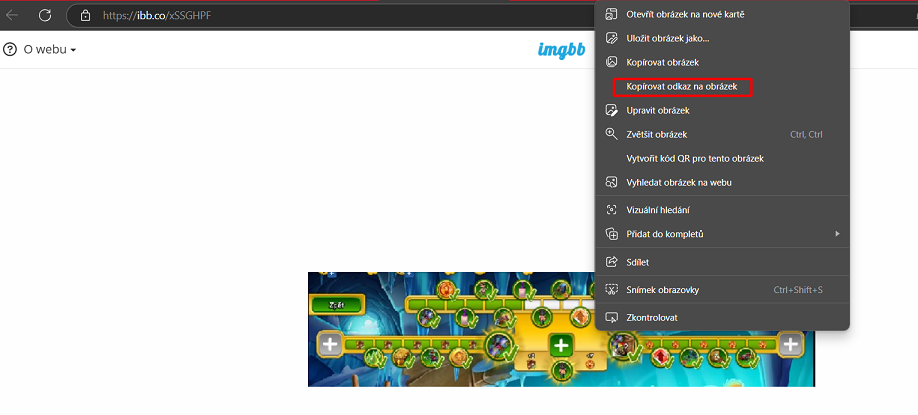
Task: Choose Uložit obrázek jako...
Action: (x=667, y=38)
